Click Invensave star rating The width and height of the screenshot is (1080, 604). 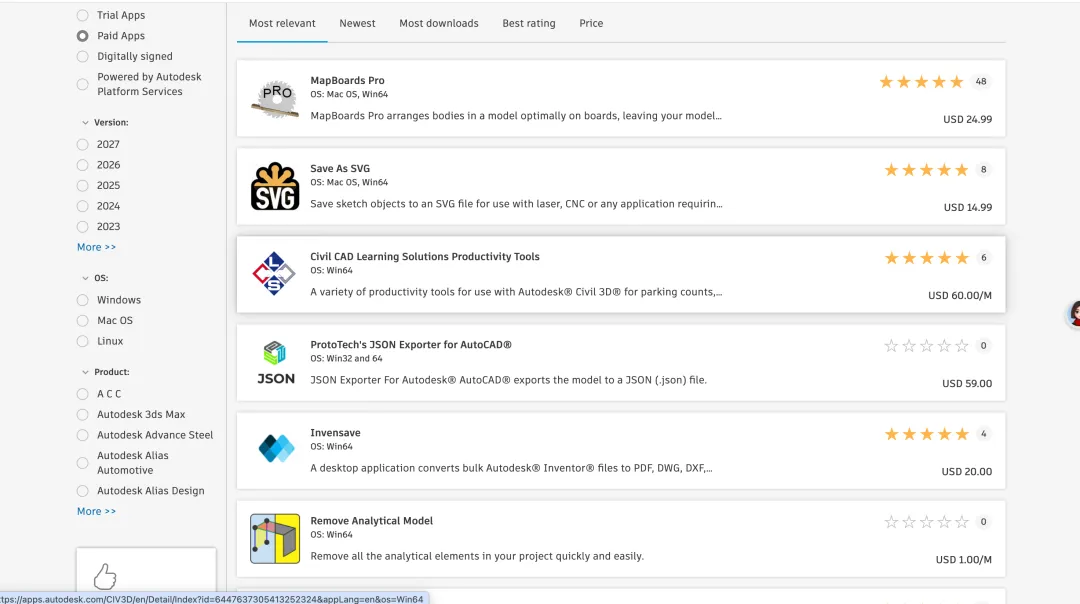(x=926, y=434)
